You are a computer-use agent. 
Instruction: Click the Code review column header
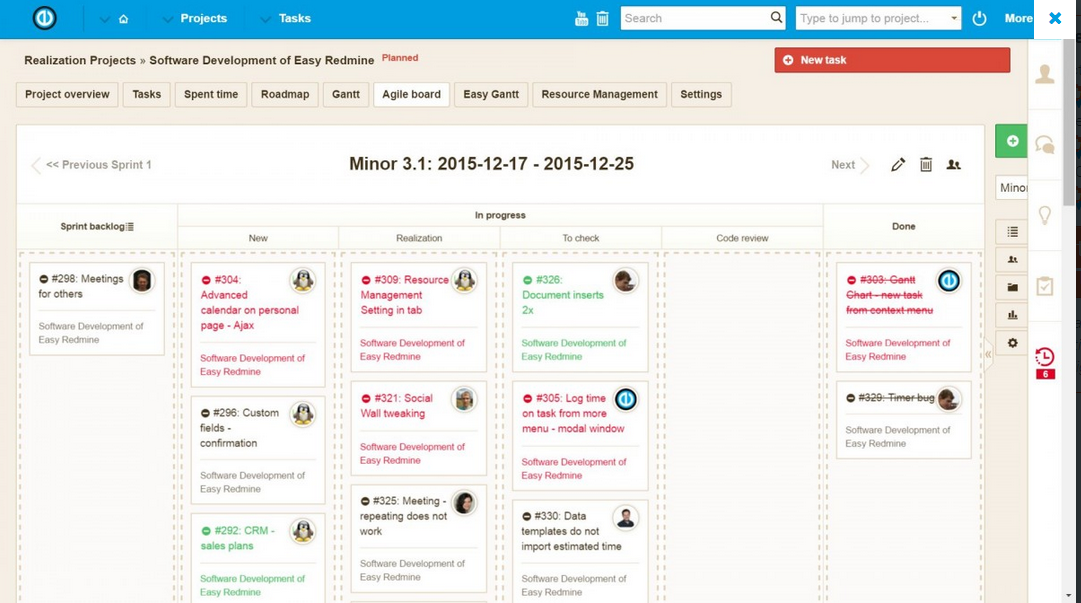point(742,238)
